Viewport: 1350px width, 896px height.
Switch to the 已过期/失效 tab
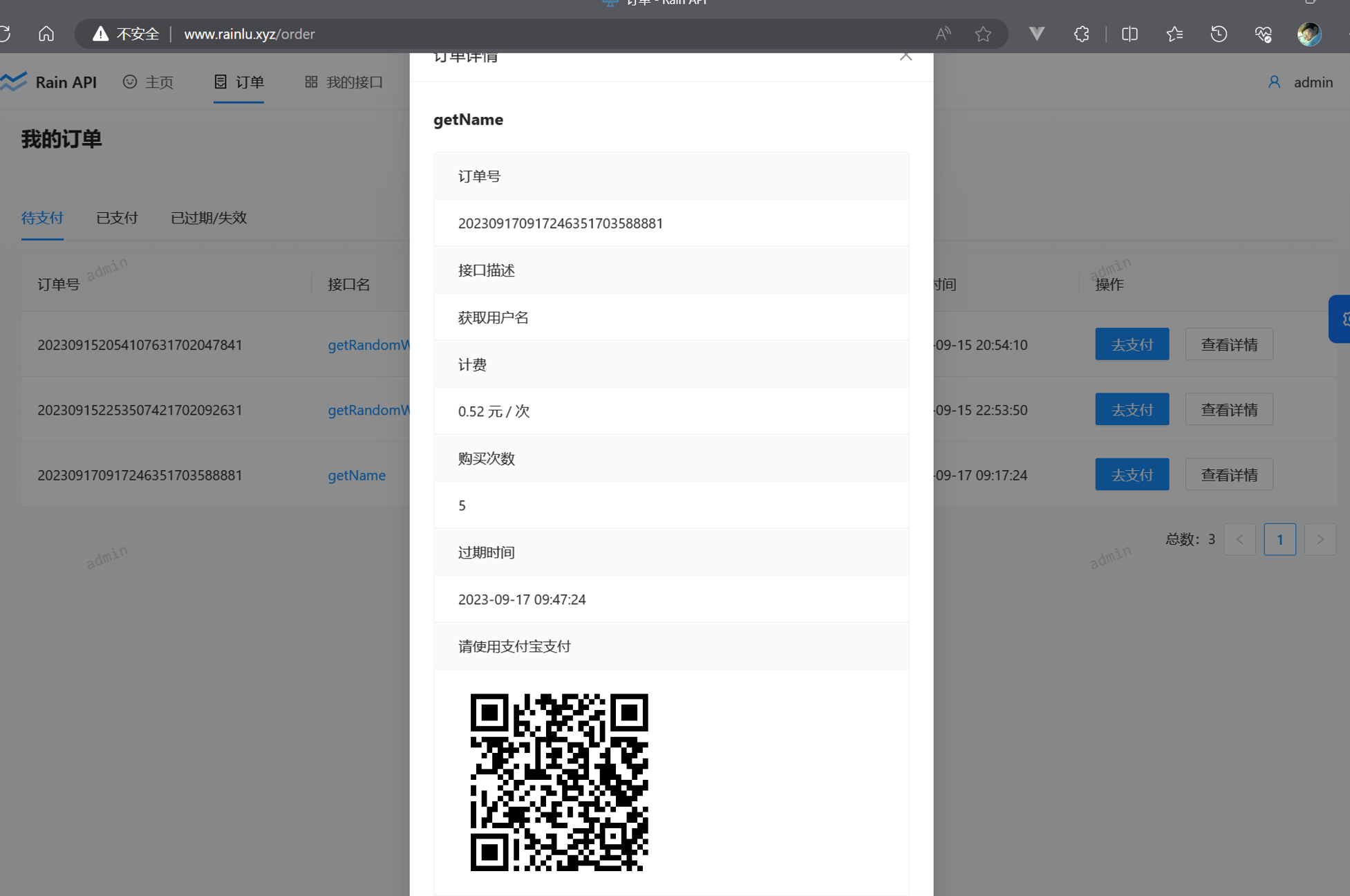208,218
